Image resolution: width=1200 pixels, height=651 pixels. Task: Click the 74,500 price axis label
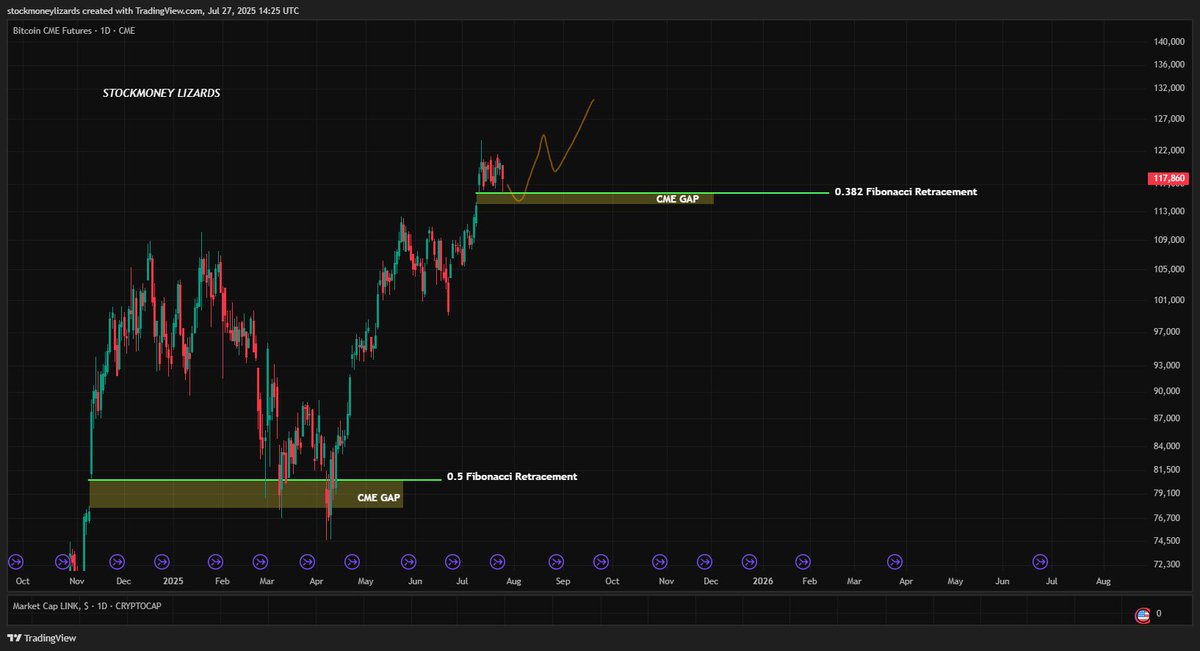point(1166,541)
